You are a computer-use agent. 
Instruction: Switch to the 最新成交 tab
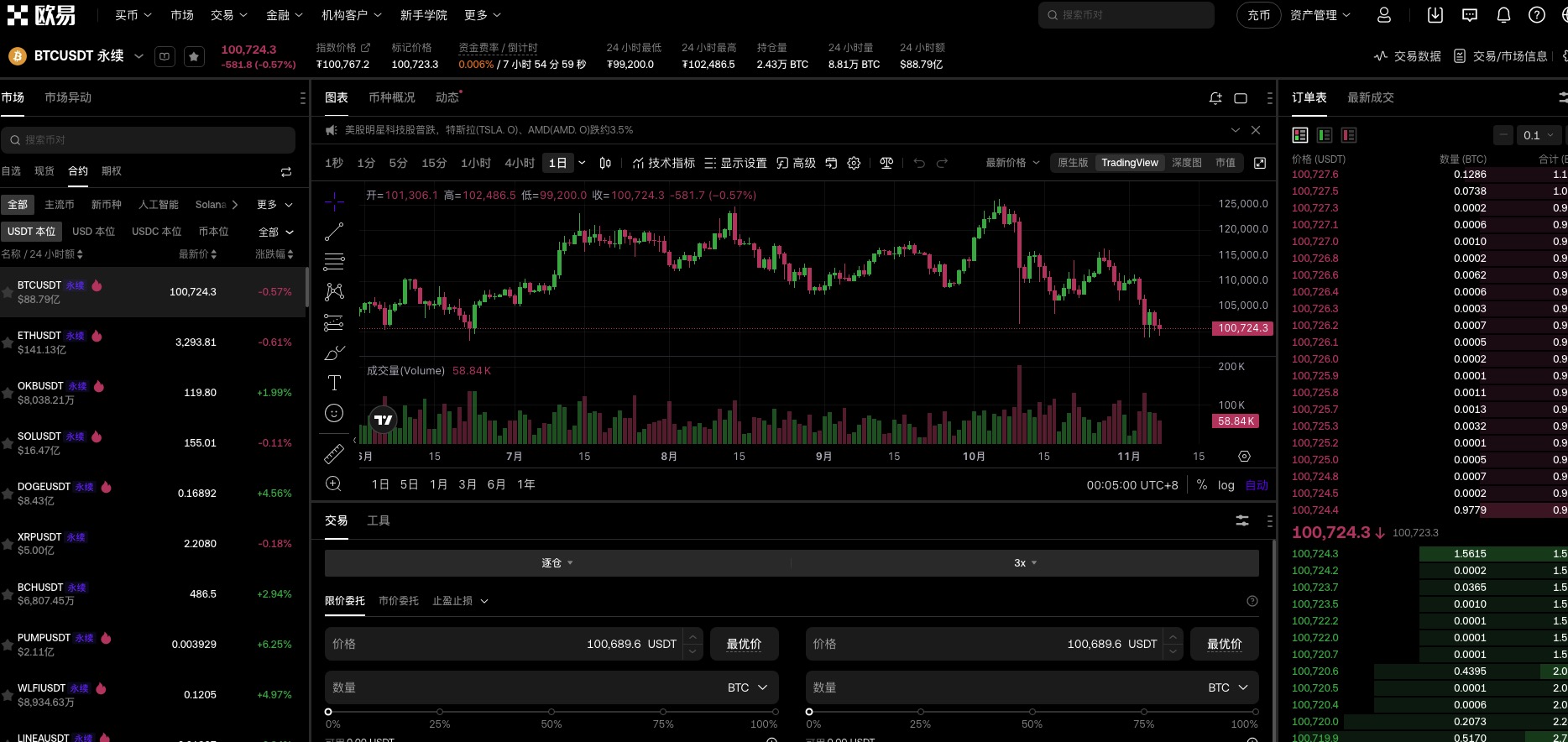[1370, 97]
